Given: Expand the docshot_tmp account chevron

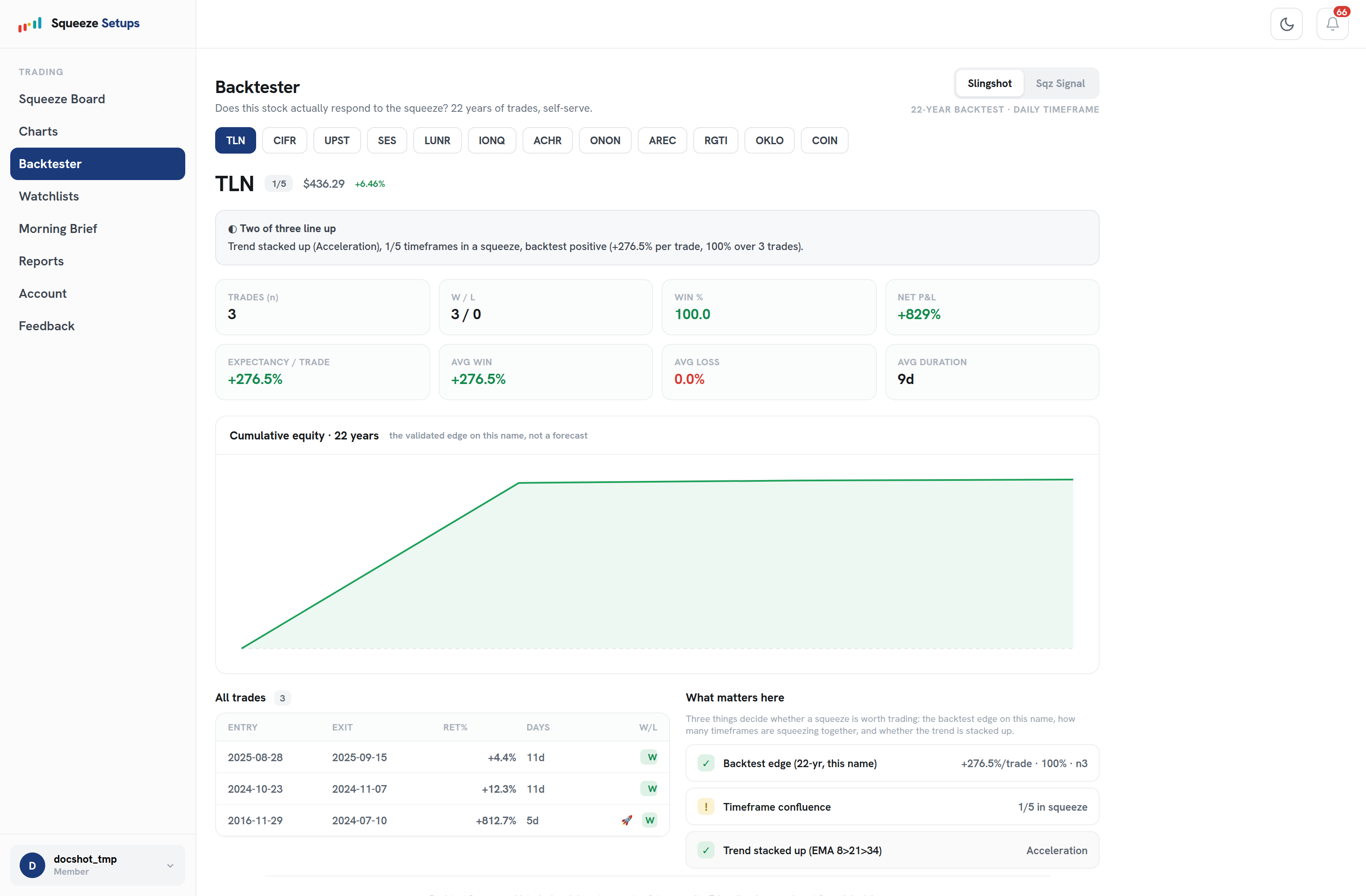Looking at the screenshot, I should (170, 866).
